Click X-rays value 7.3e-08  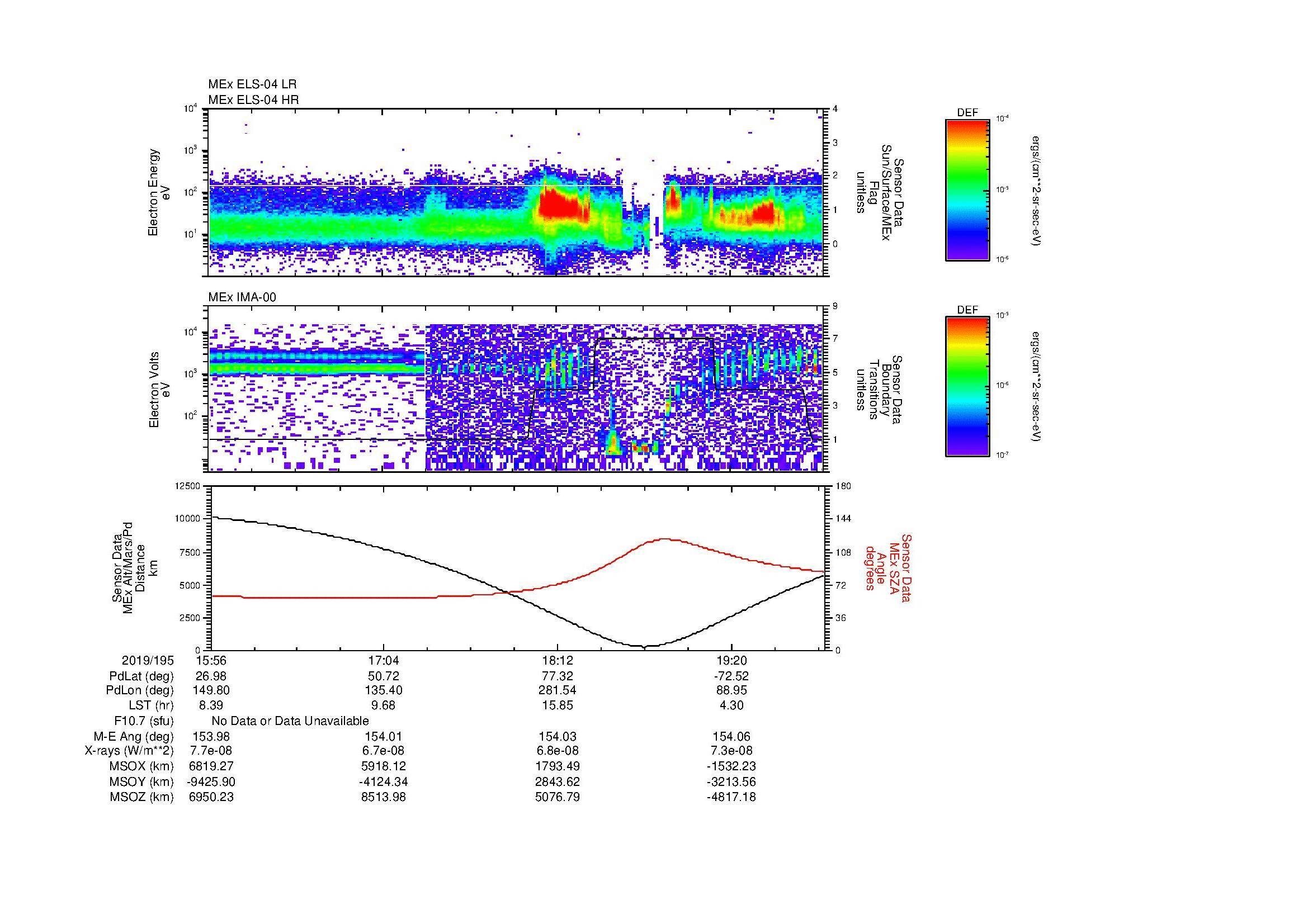(x=731, y=751)
